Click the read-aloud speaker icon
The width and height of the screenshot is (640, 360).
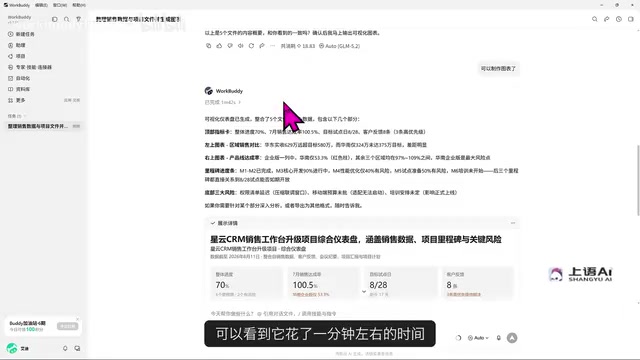coord(240,46)
